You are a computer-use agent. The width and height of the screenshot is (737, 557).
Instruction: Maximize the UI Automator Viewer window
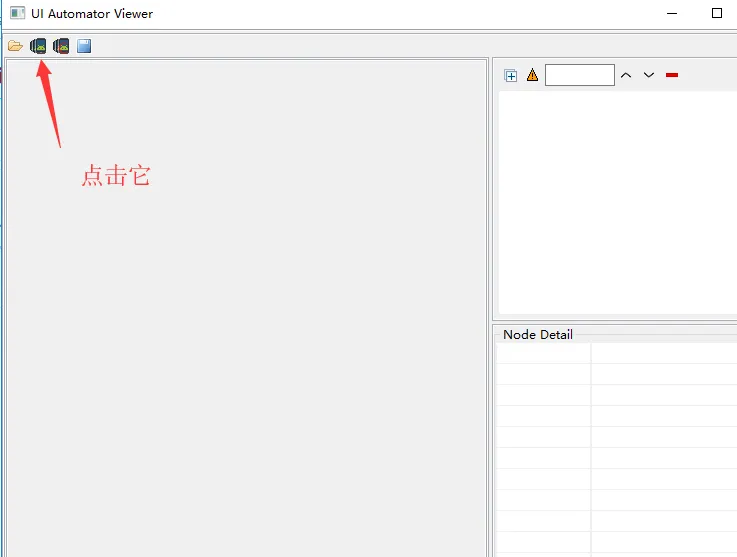click(716, 13)
